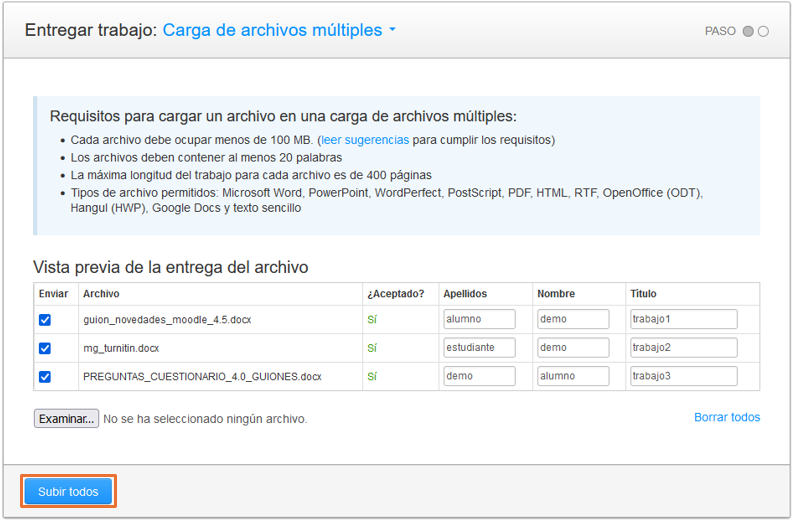Edit the Título field 'trabajo3'
Viewport: 794px width, 522px height.
click(x=684, y=376)
